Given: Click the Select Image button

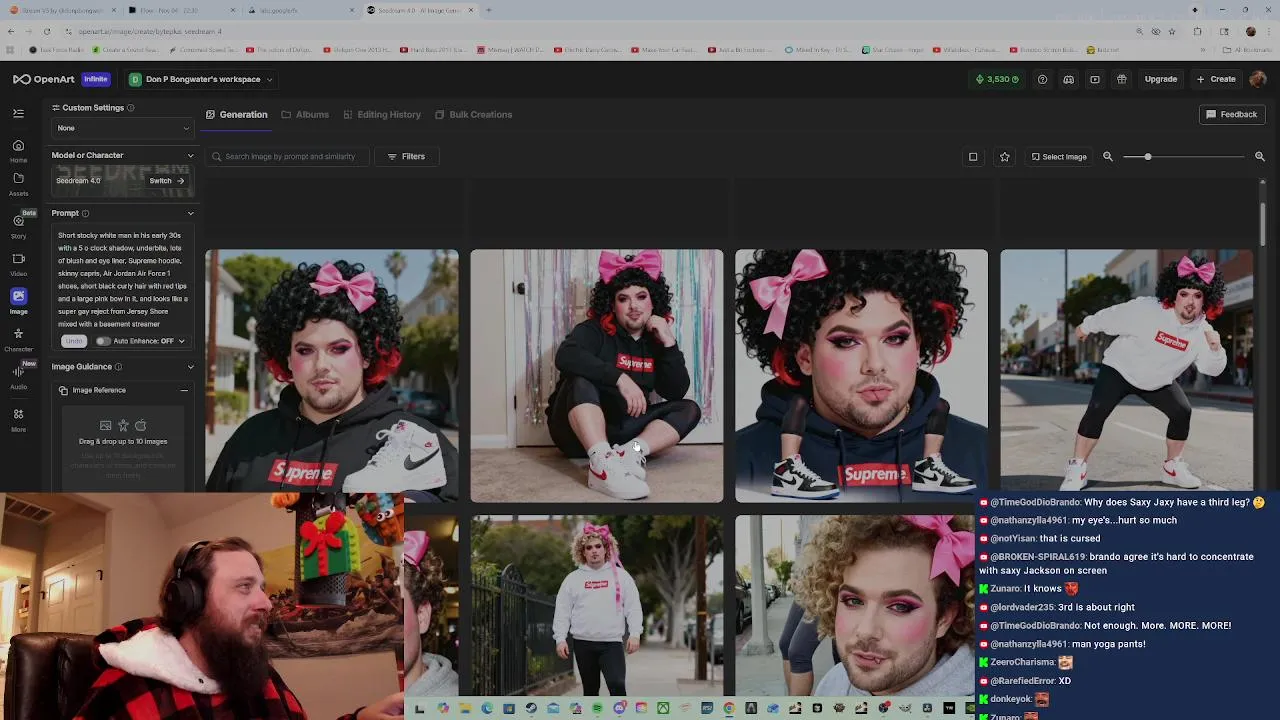Looking at the screenshot, I should (1059, 157).
